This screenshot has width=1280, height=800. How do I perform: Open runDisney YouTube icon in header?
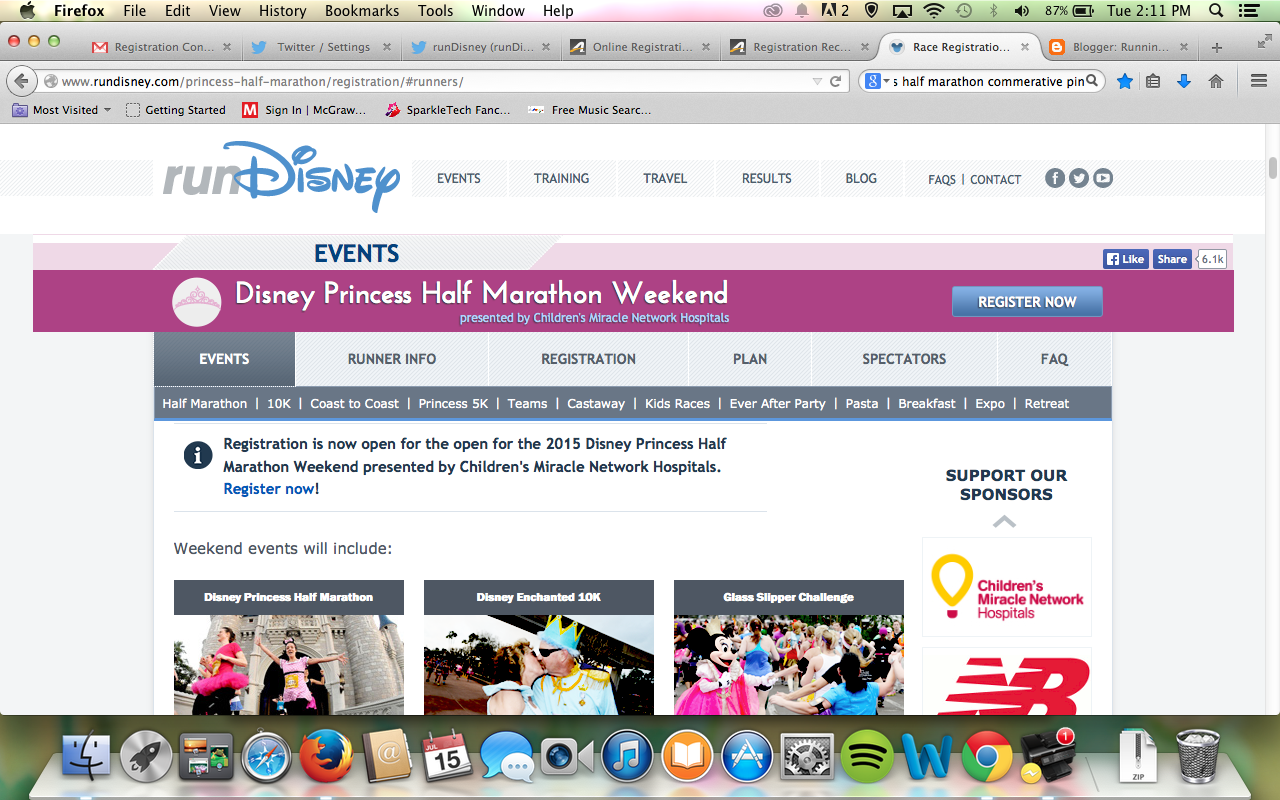tap(1103, 178)
